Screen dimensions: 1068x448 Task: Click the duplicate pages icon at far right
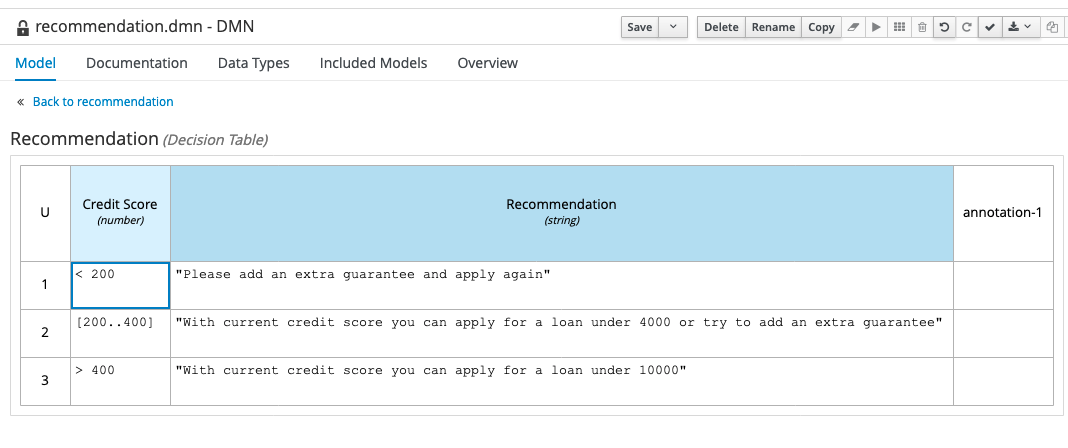[1052, 27]
